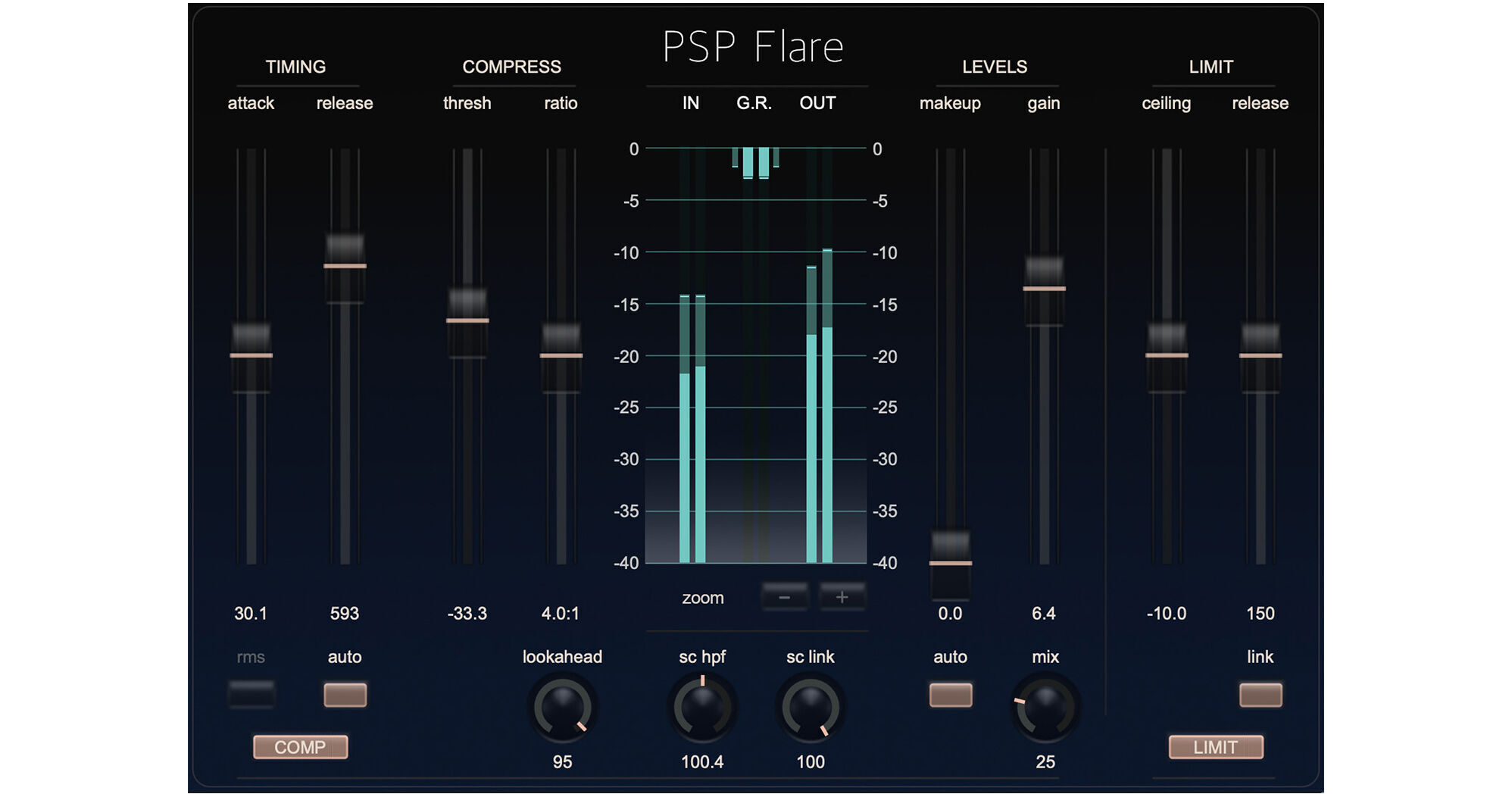
Task: Click the threshold value -33.3
Action: [467, 613]
